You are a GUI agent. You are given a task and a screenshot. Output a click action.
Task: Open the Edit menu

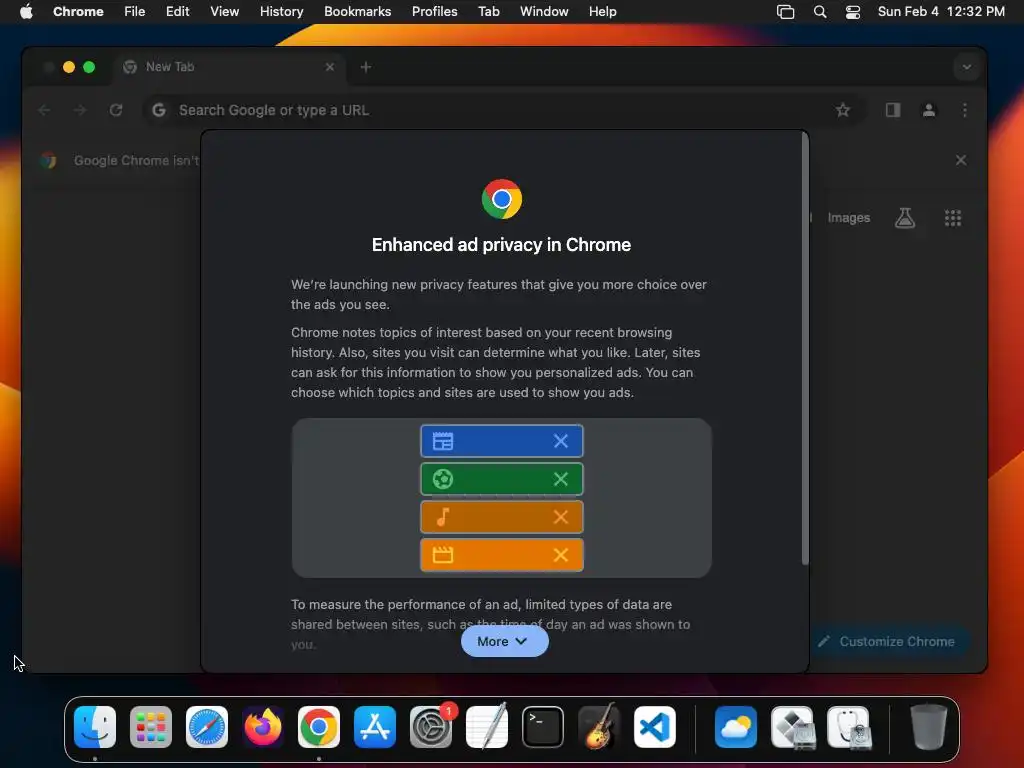(x=177, y=11)
